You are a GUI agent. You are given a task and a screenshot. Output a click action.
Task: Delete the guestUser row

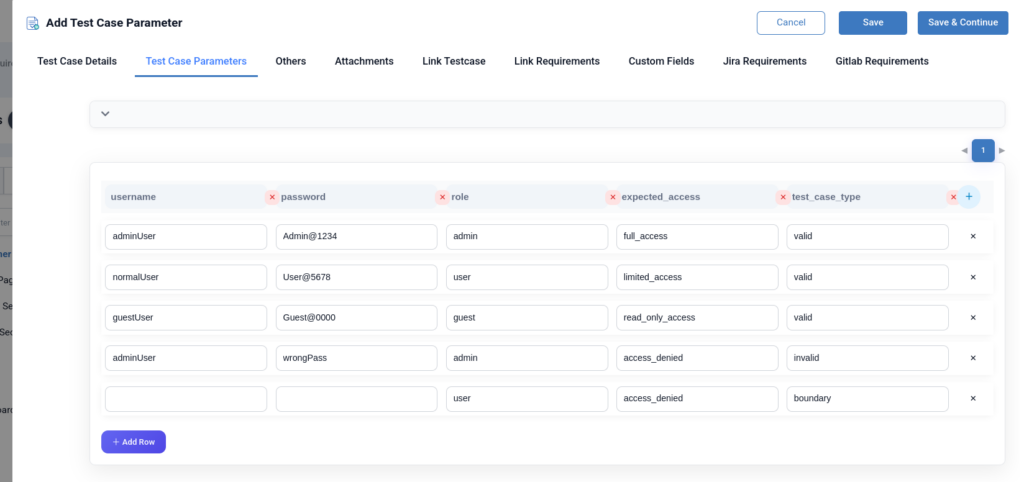pyautogui.click(x=973, y=317)
